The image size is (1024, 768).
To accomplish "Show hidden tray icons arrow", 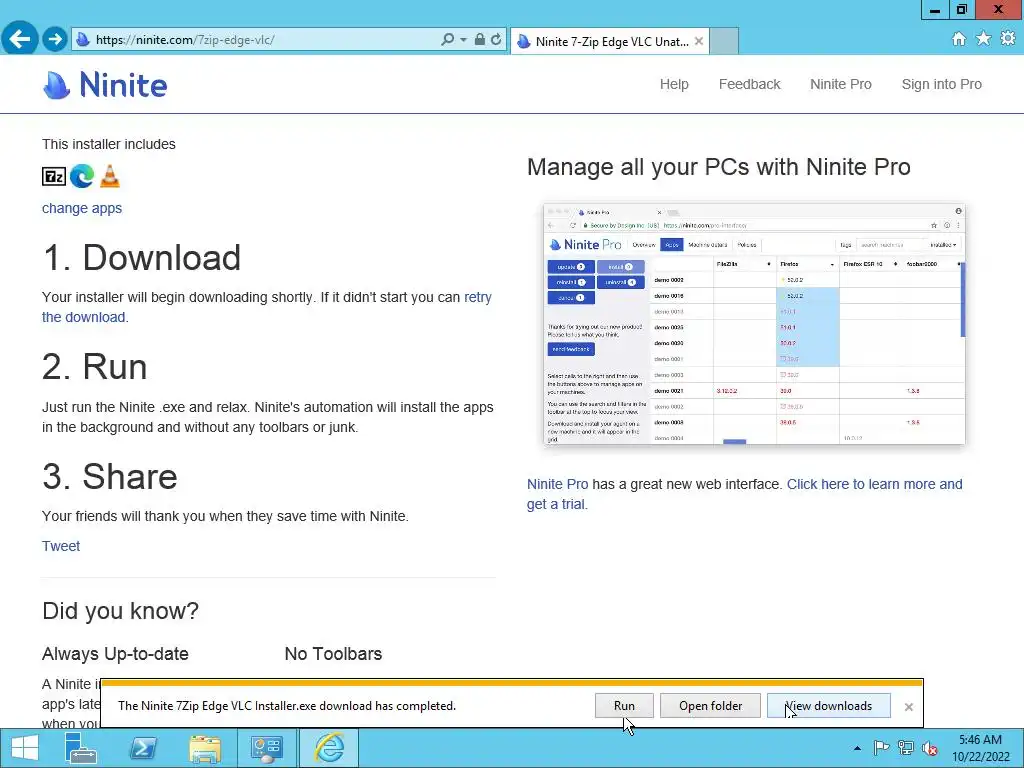I will (857, 748).
